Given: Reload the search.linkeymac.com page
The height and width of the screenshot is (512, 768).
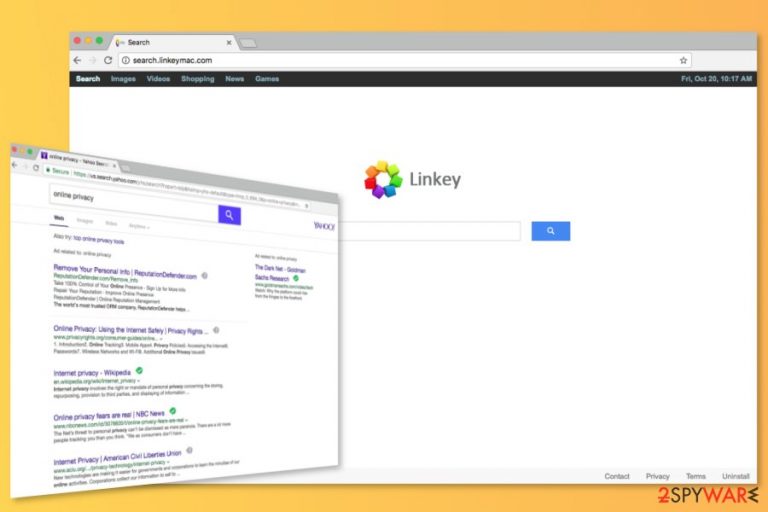Looking at the screenshot, I should (x=108, y=60).
